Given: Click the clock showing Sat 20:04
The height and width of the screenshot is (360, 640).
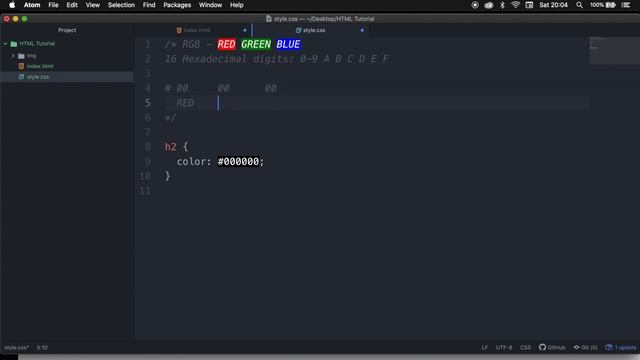Looking at the screenshot, I should point(553,5).
